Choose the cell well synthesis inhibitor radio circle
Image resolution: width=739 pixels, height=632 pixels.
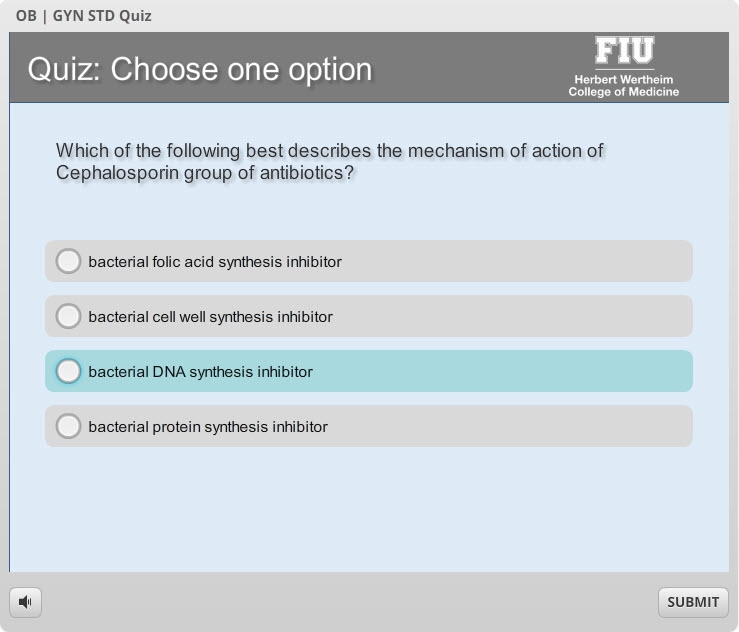[68, 316]
